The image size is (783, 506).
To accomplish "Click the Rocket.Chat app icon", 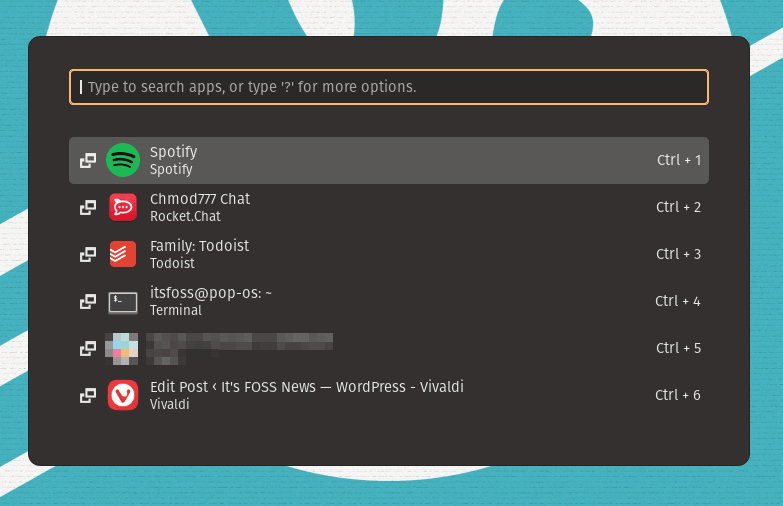I will tap(123, 207).
